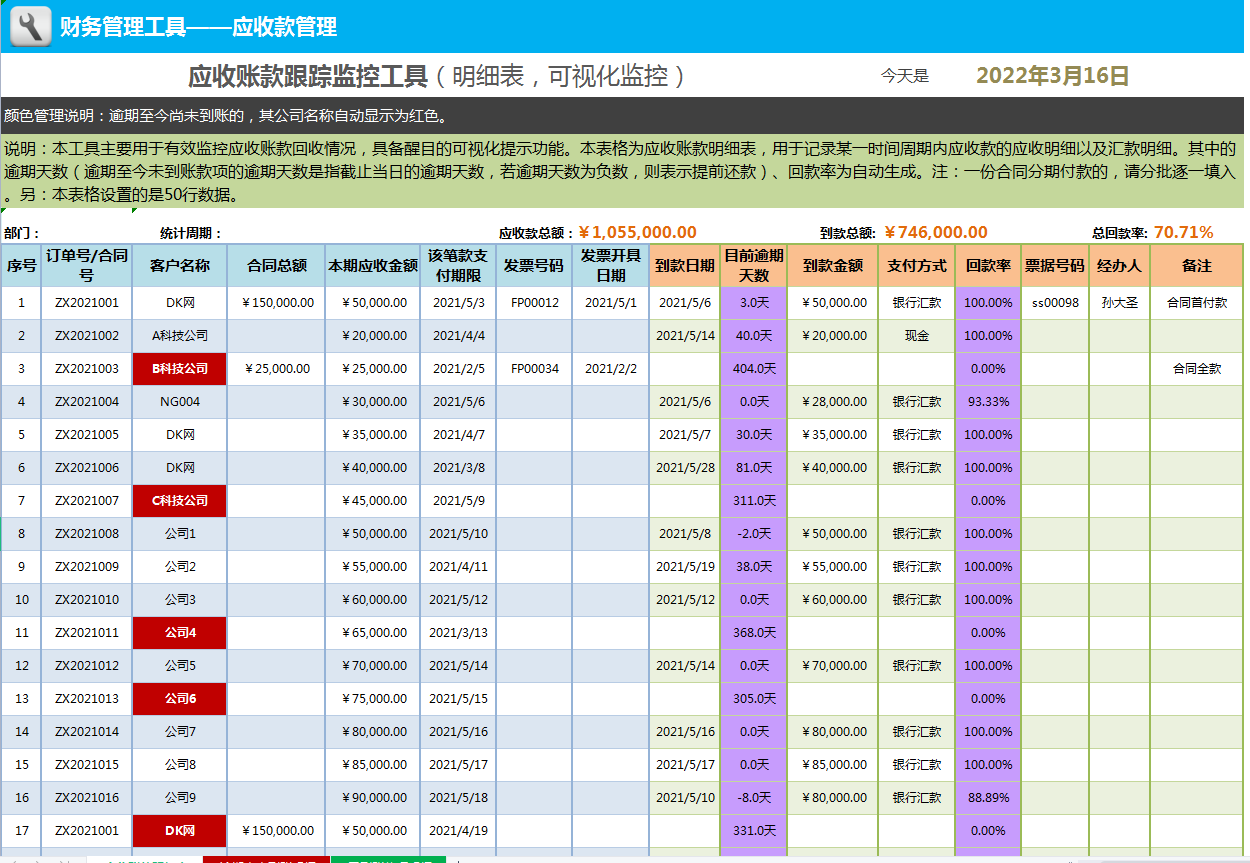Screen dimensions: 1250x863
Task: Click the 合同首付款 remark cell
Action: click(x=1196, y=302)
